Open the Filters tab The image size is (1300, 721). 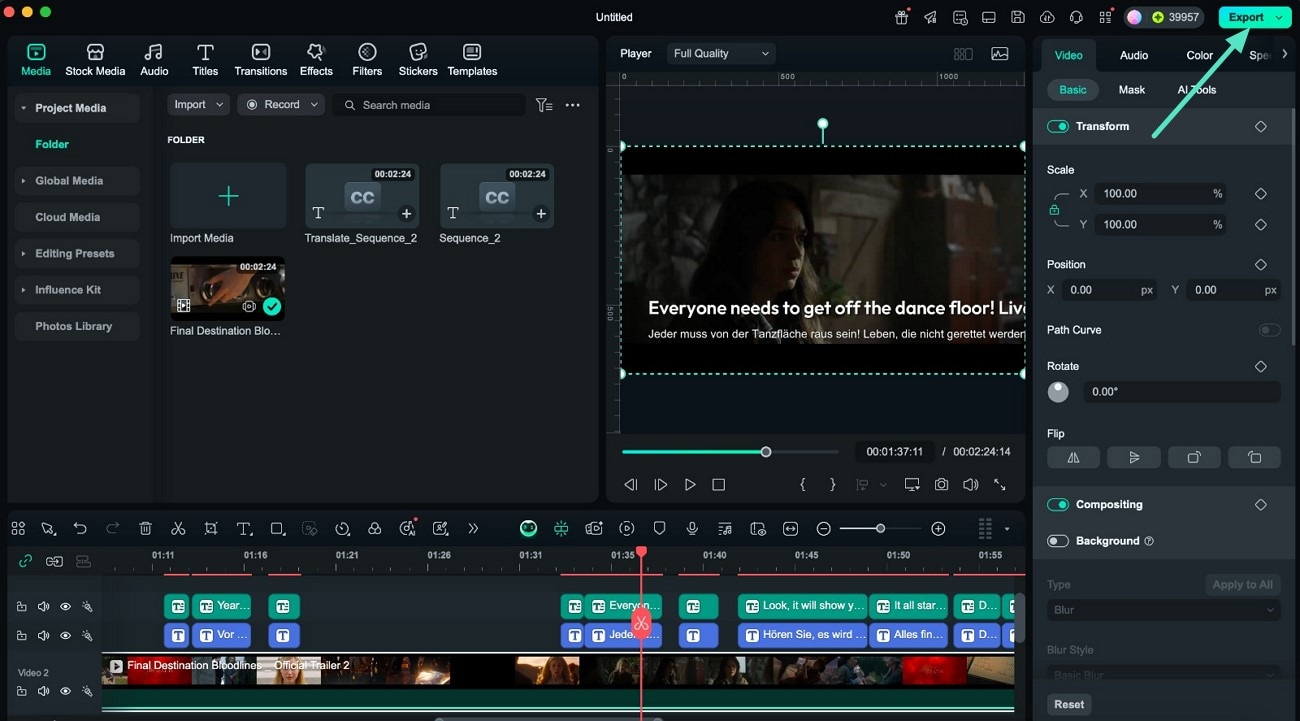367,60
